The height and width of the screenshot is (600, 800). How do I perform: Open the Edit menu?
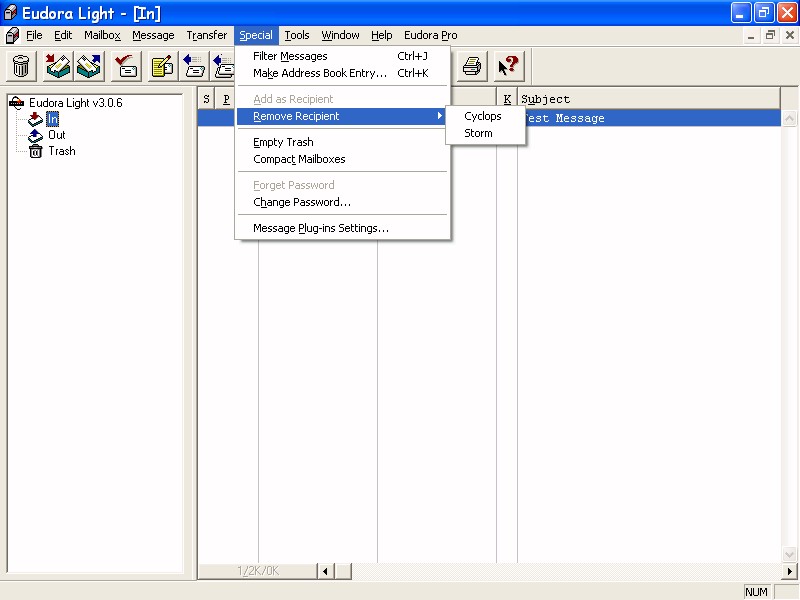tap(63, 35)
